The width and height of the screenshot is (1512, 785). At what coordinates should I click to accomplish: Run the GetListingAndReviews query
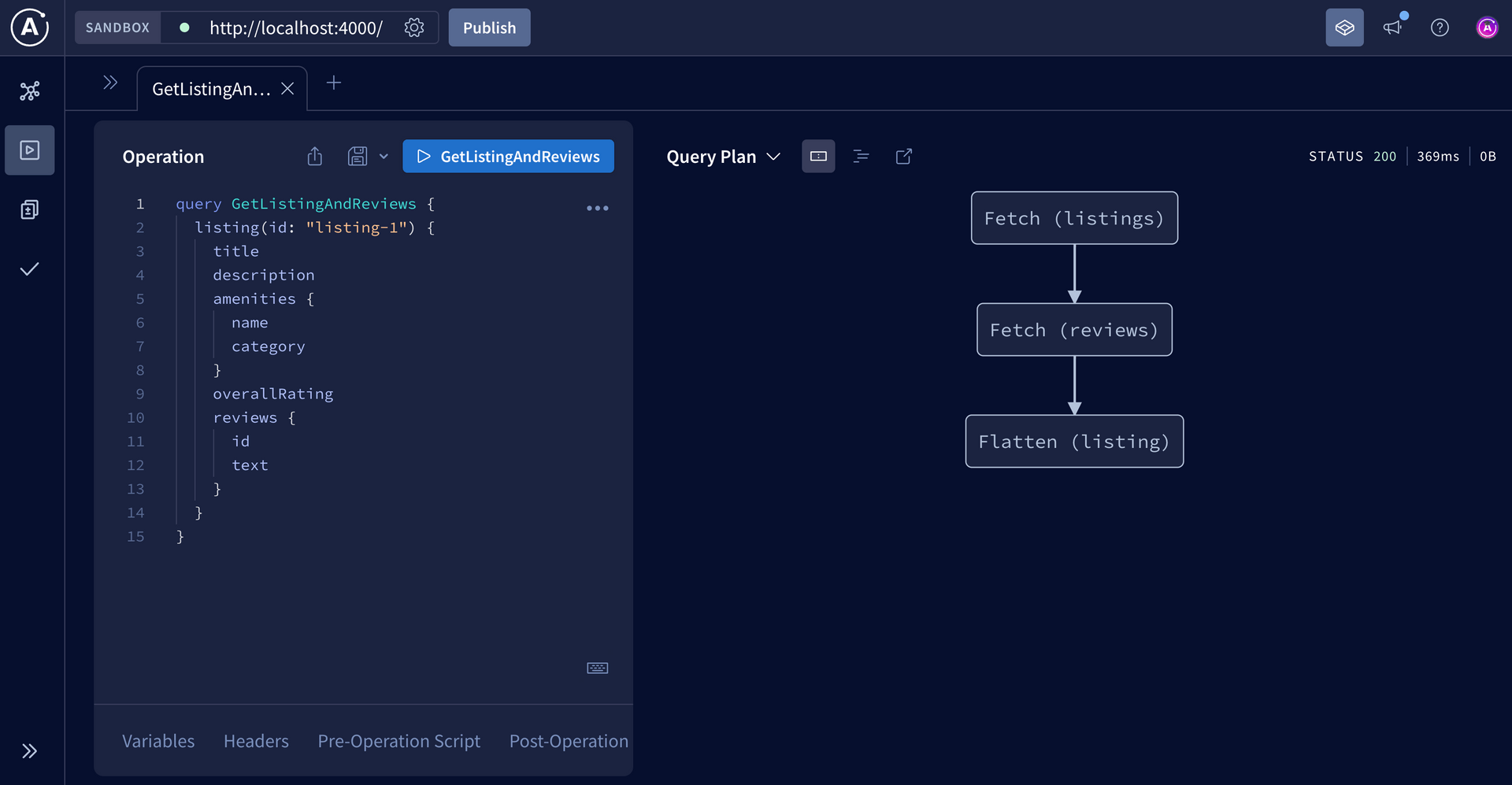click(508, 156)
